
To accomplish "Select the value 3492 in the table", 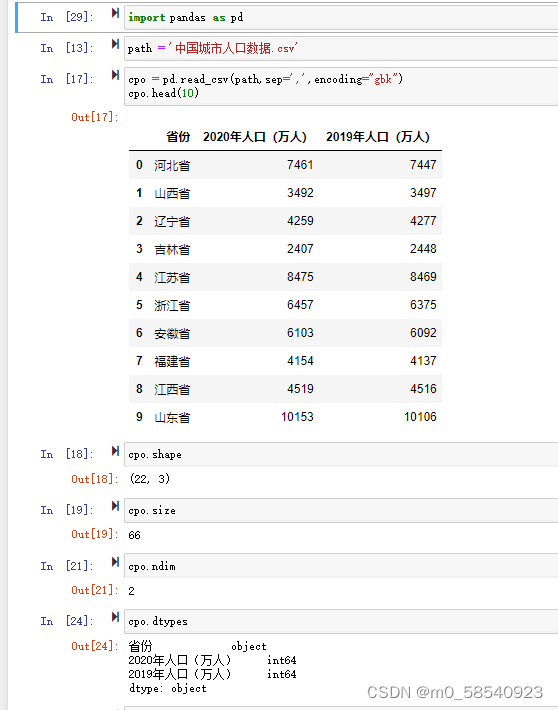I will click(x=300, y=193).
